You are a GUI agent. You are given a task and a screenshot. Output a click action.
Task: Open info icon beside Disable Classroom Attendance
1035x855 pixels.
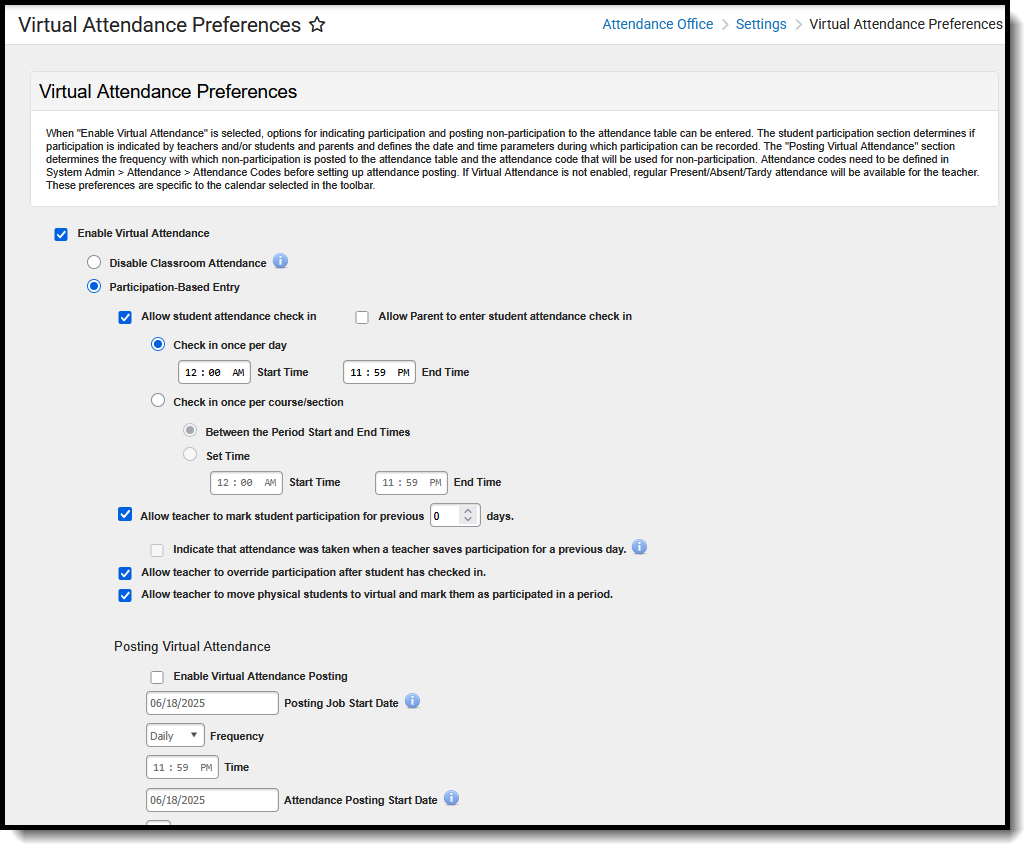[281, 261]
